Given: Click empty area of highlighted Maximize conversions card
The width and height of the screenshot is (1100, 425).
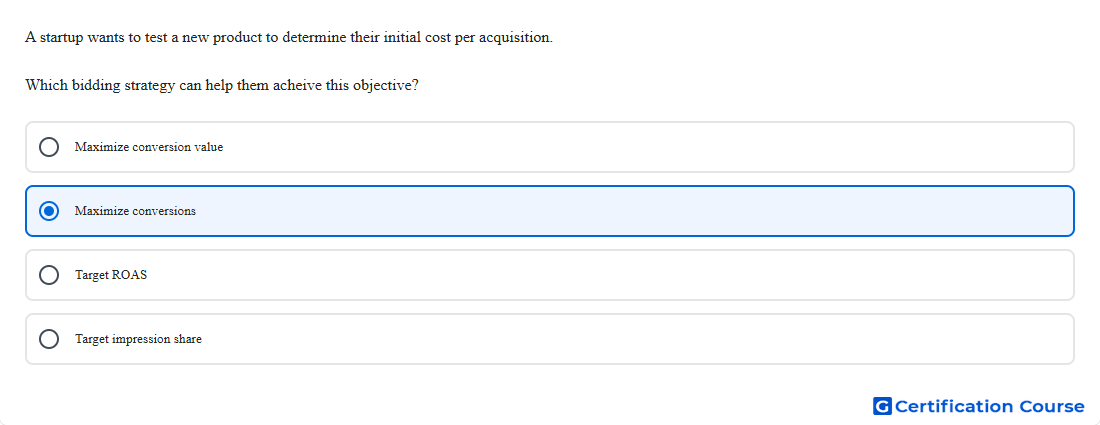Looking at the screenshot, I should pyautogui.click(x=631, y=211).
